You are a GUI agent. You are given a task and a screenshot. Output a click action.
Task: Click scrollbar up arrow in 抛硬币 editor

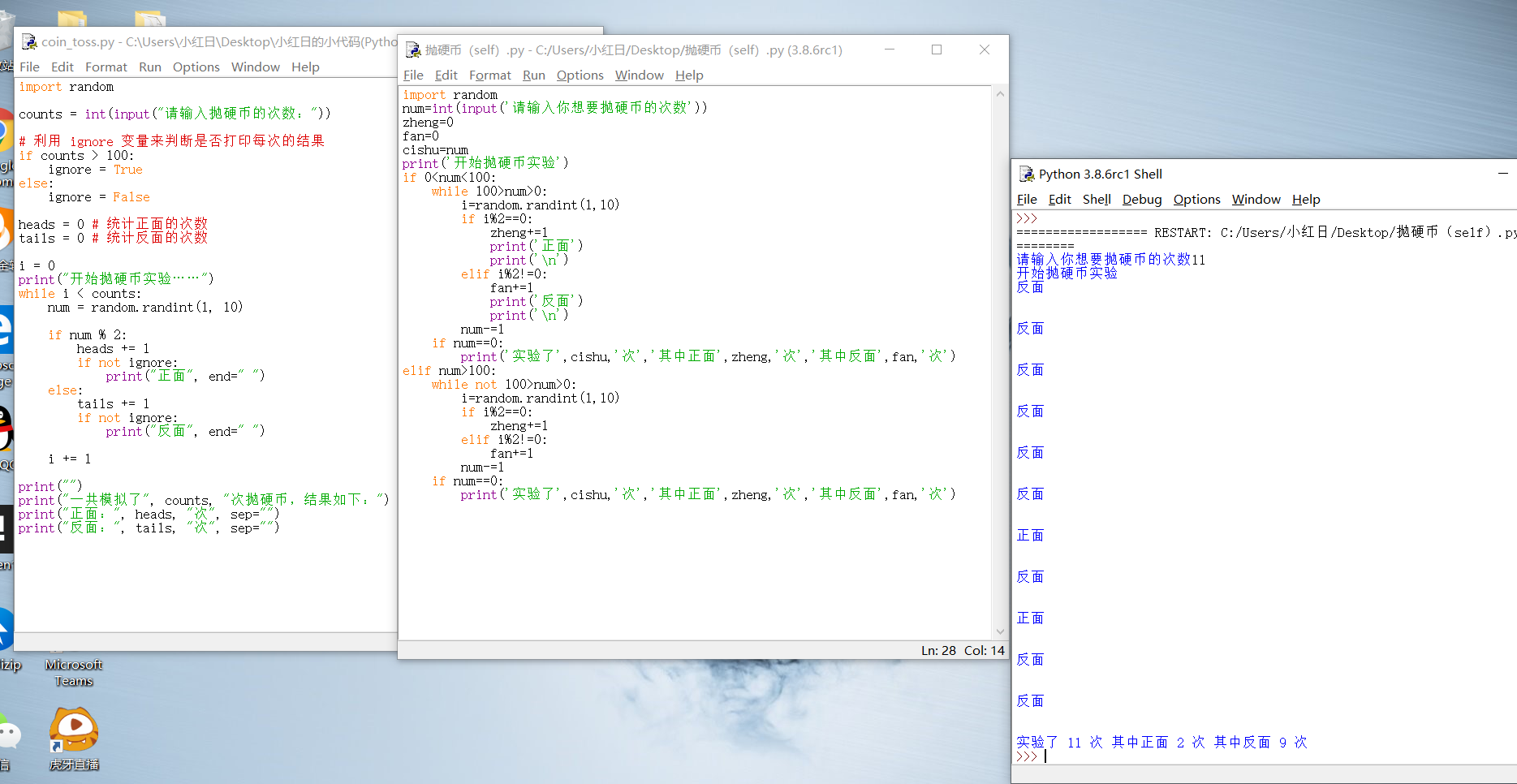tap(1000, 94)
